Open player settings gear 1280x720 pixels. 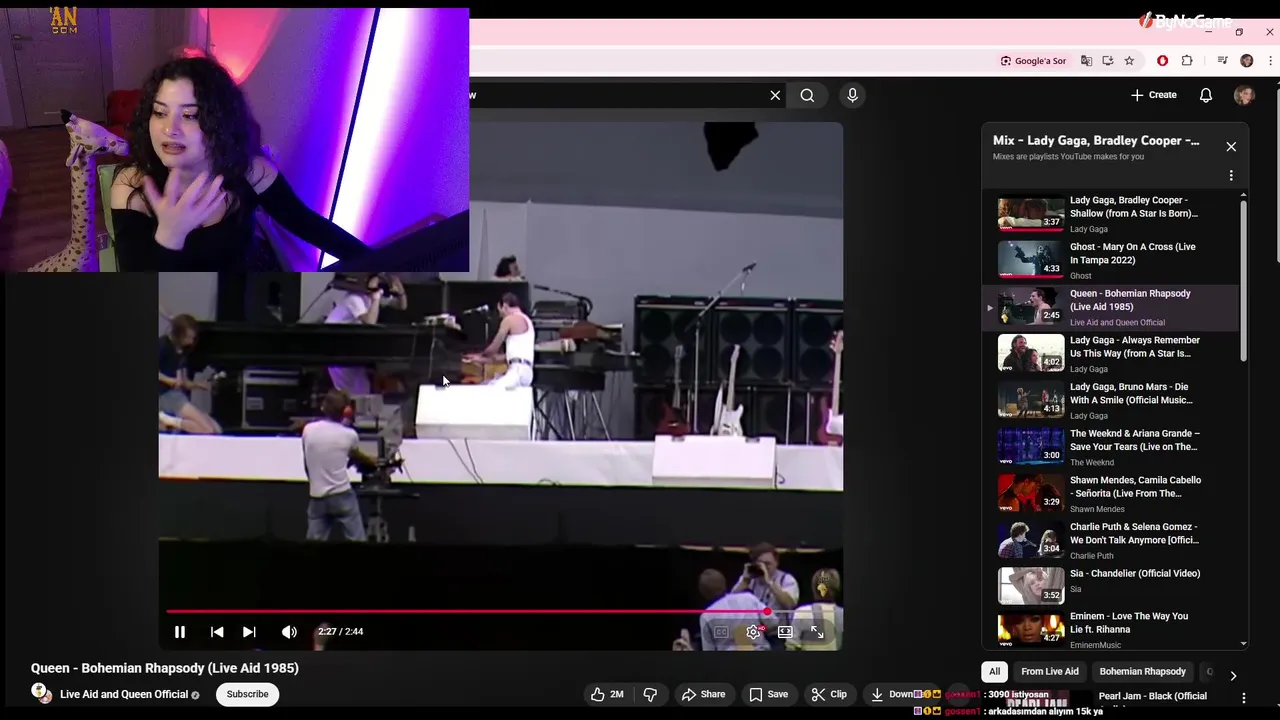(753, 632)
